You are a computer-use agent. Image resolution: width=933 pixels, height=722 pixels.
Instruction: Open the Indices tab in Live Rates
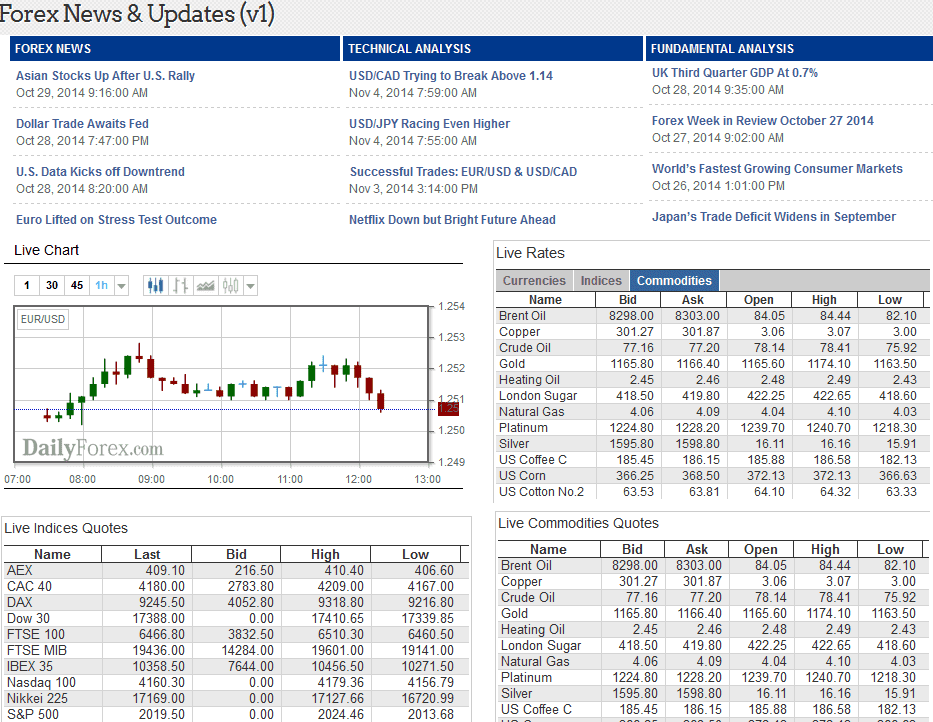[x=601, y=281]
